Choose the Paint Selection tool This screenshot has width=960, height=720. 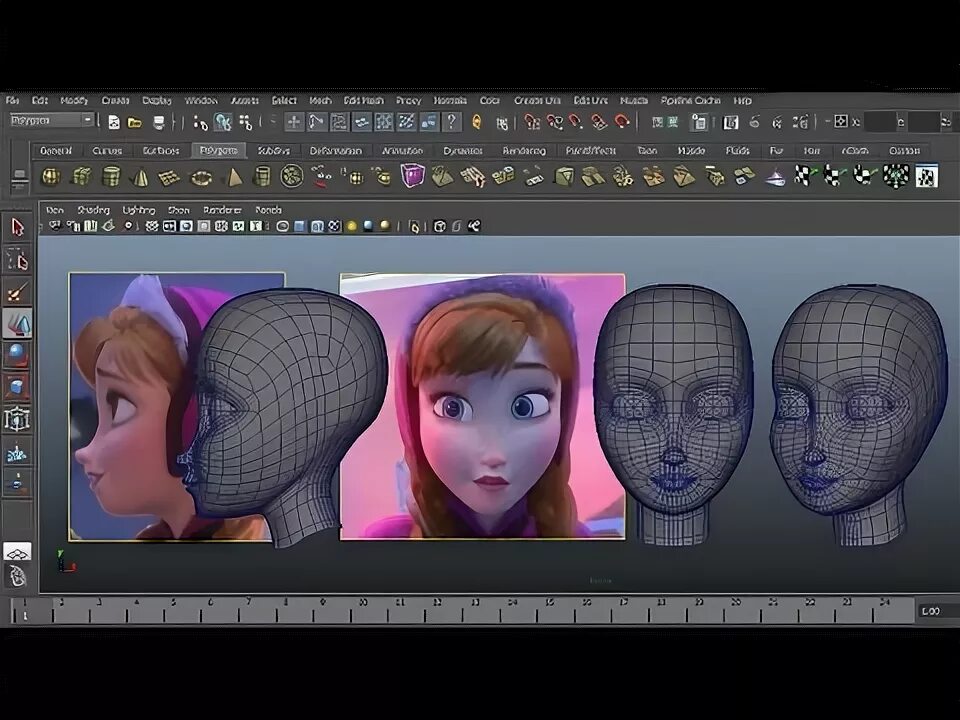click(x=17, y=292)
